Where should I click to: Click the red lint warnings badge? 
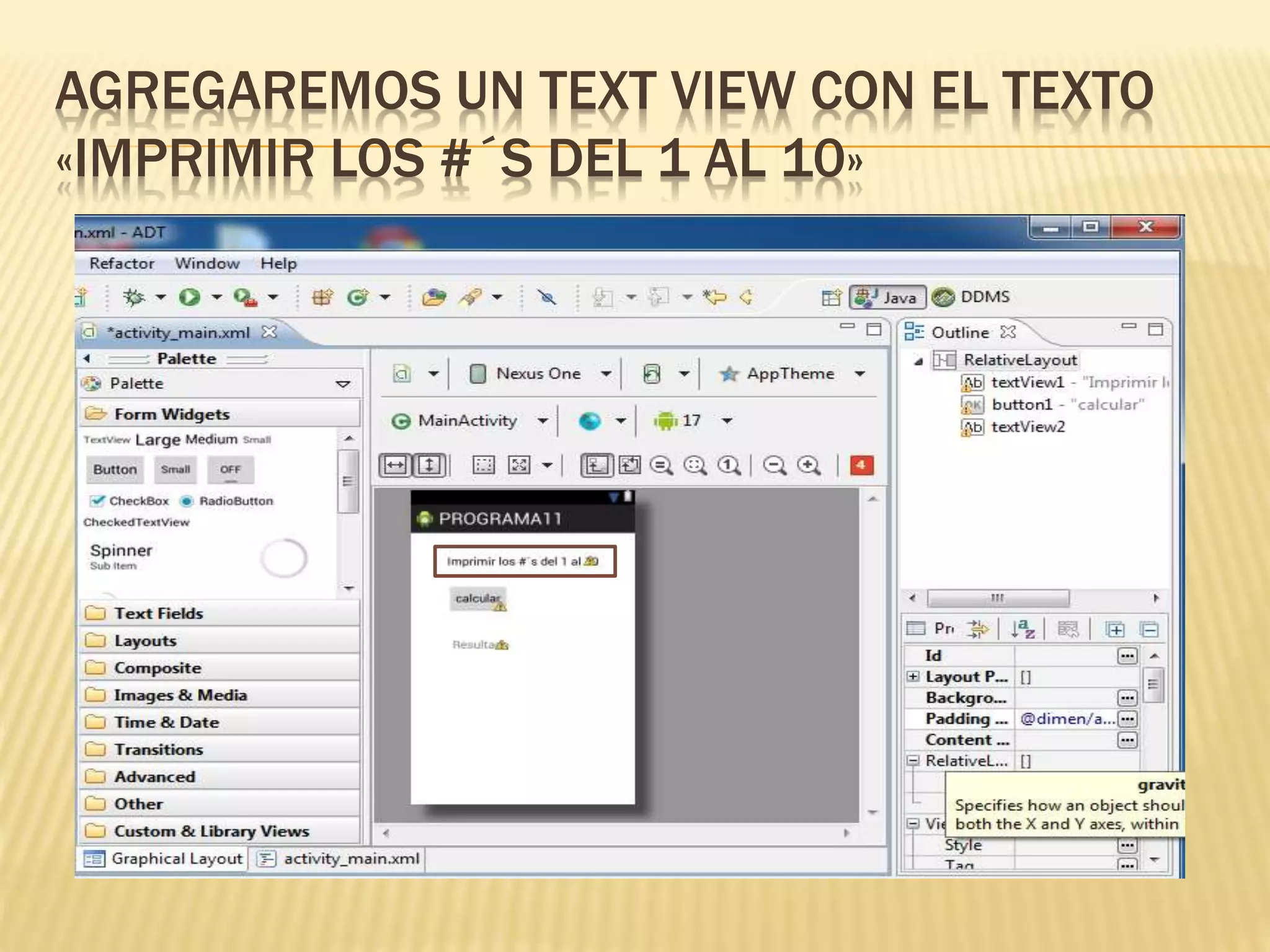(x=861, y=465)
